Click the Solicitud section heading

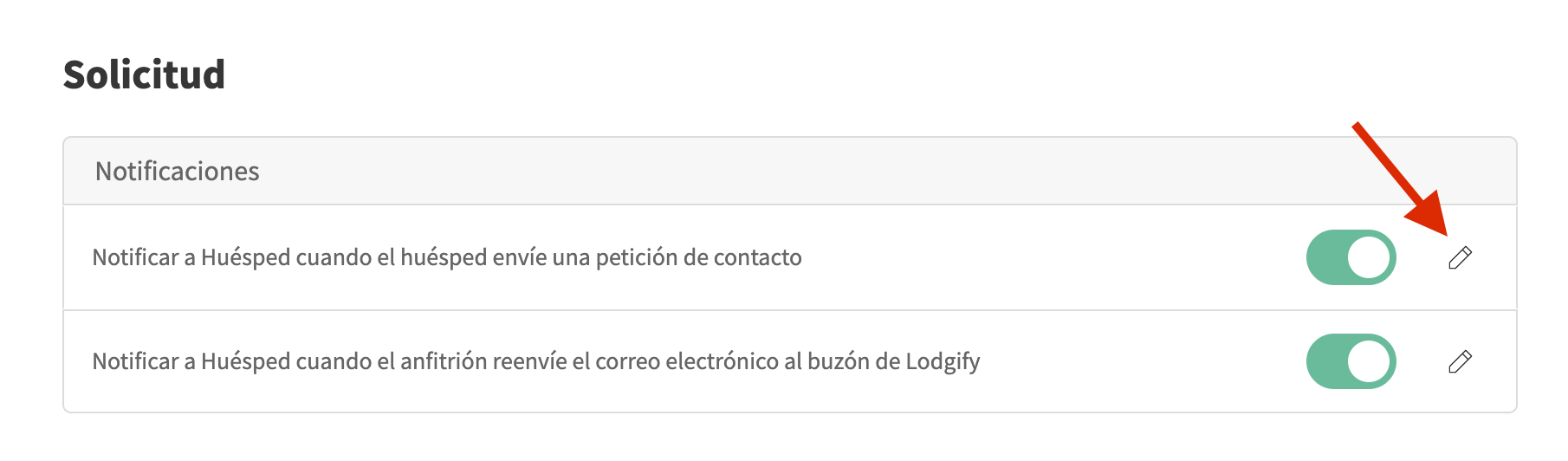(144, 75)
